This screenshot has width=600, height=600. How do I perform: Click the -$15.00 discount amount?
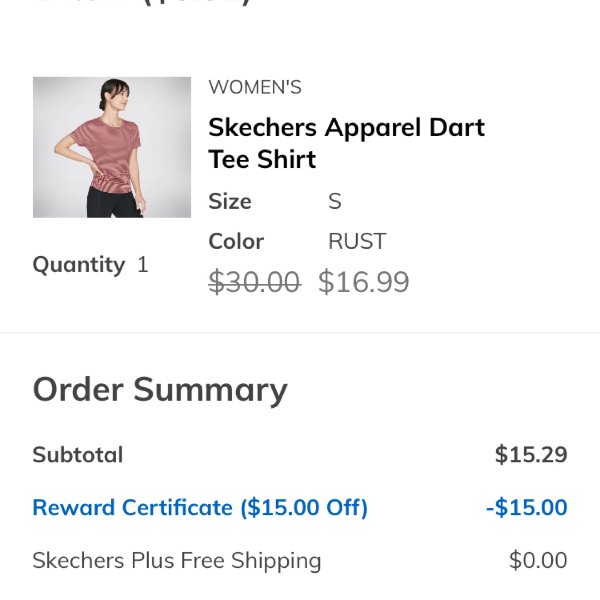(x=527, y=507)
